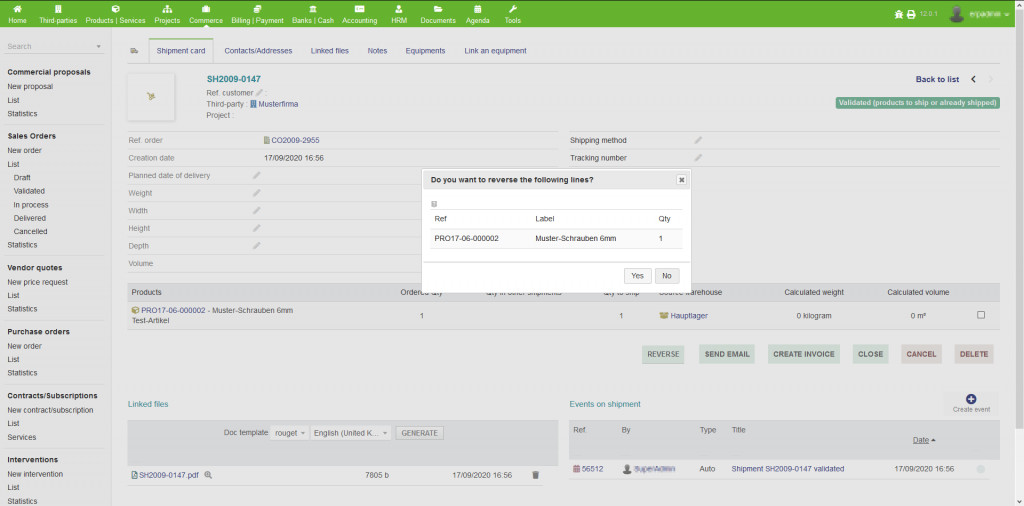This screenshot has height=506, width=1024.
Task: Go to previous shipment with left arrow
Action: [974, 79]
